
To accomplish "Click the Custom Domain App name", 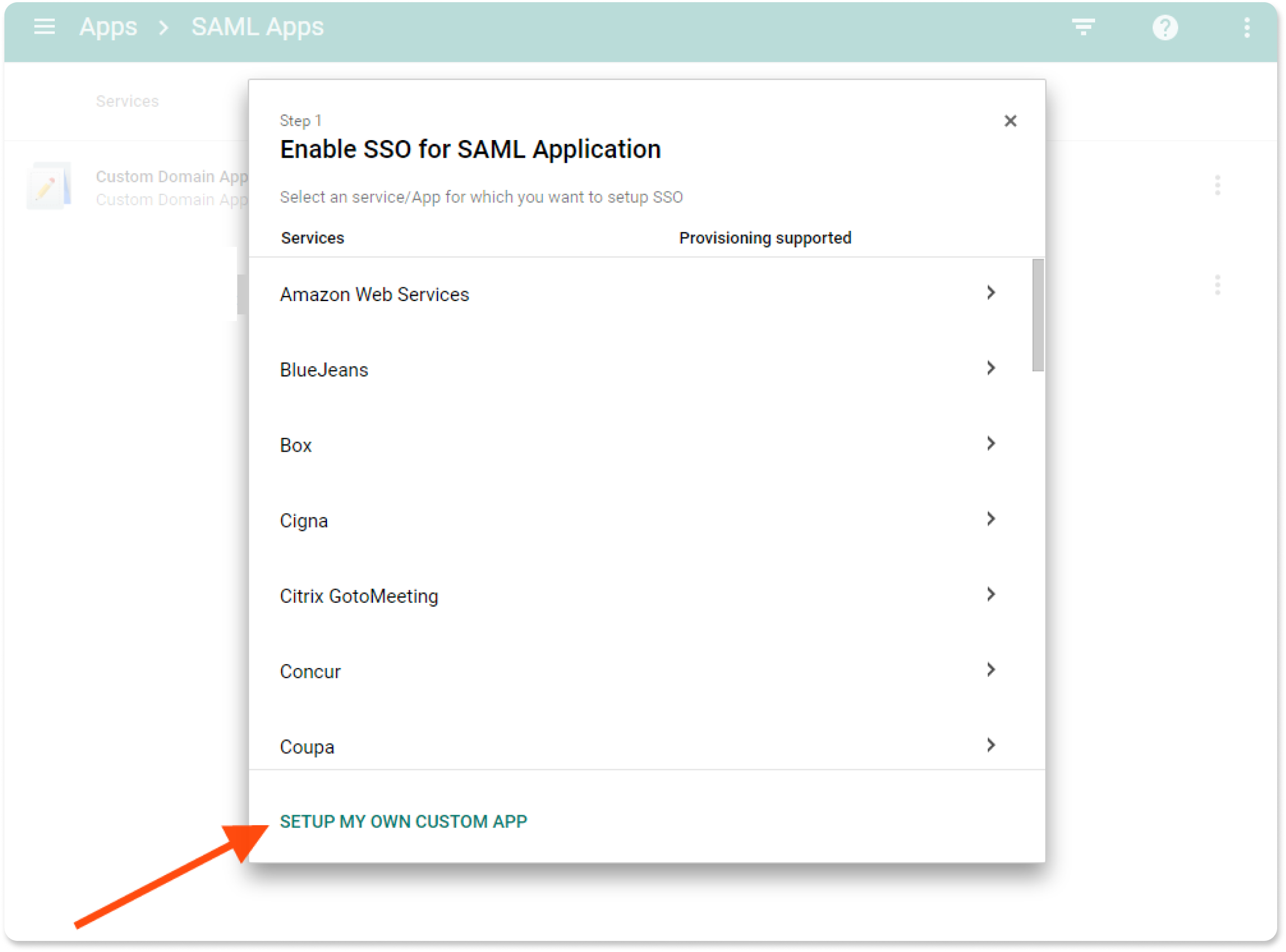I will click(172, 177).
